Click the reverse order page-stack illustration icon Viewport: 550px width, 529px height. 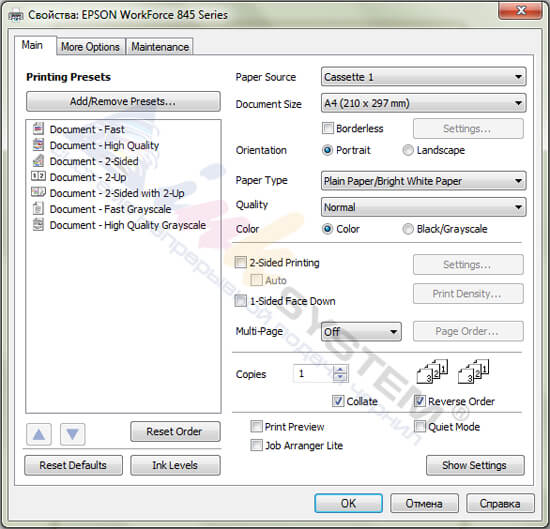click(474, 371)
